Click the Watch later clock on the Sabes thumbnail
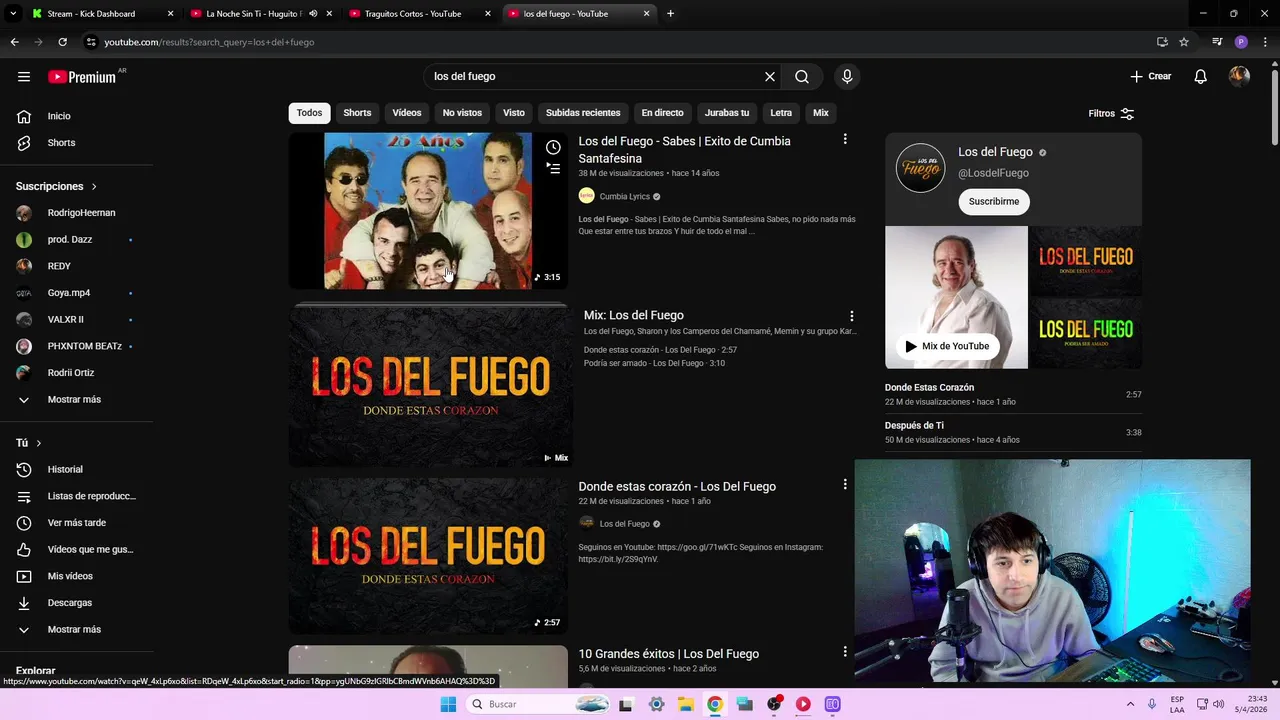 [x=553, y=147]
